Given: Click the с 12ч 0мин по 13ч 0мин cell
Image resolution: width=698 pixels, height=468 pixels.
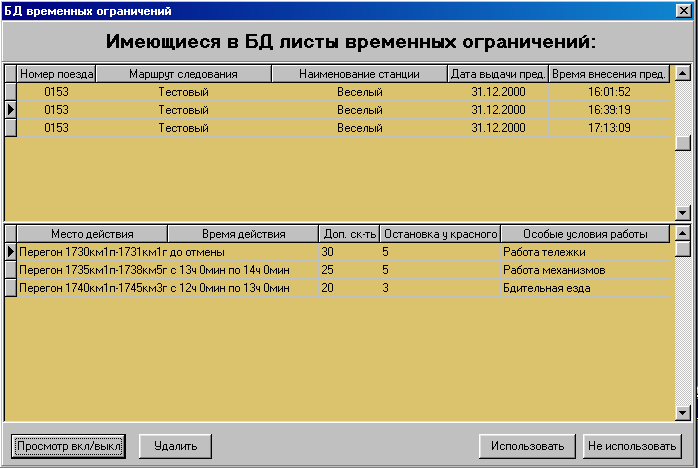Looking at the screenshot, I should (243, 288).
